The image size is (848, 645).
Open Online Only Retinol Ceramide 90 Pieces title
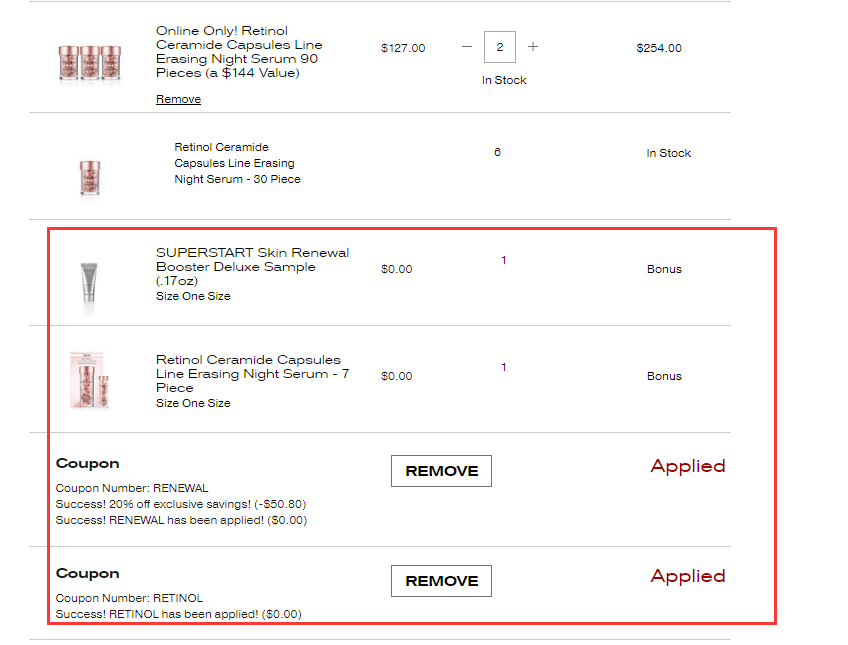point(239,52)
